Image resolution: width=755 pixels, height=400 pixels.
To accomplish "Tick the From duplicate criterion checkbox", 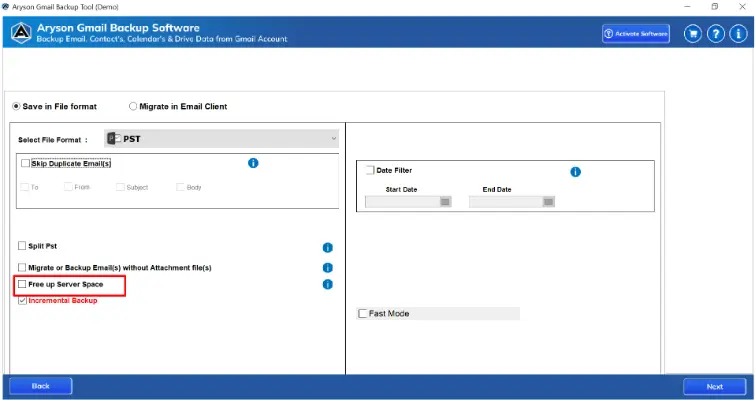I will pyautogui.click(x=68, y=187).
